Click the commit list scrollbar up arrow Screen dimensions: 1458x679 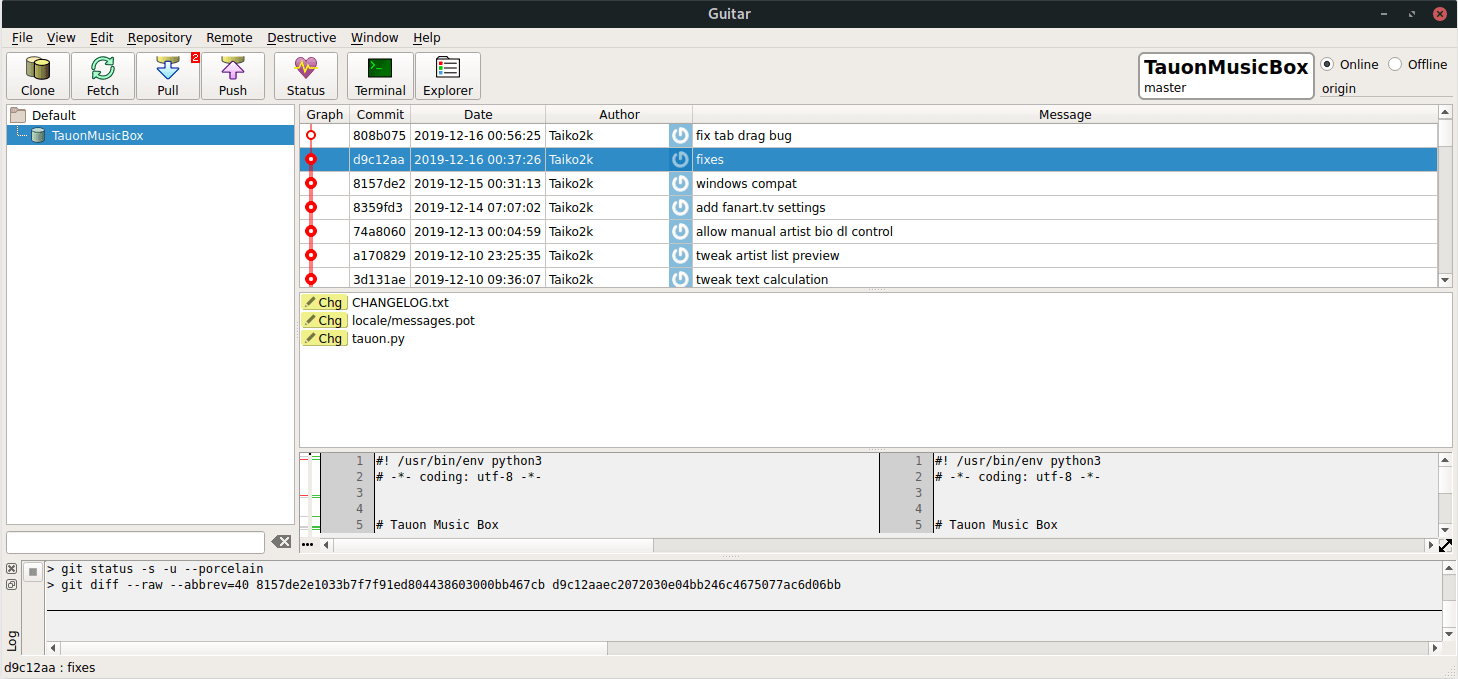[1445, 113]
